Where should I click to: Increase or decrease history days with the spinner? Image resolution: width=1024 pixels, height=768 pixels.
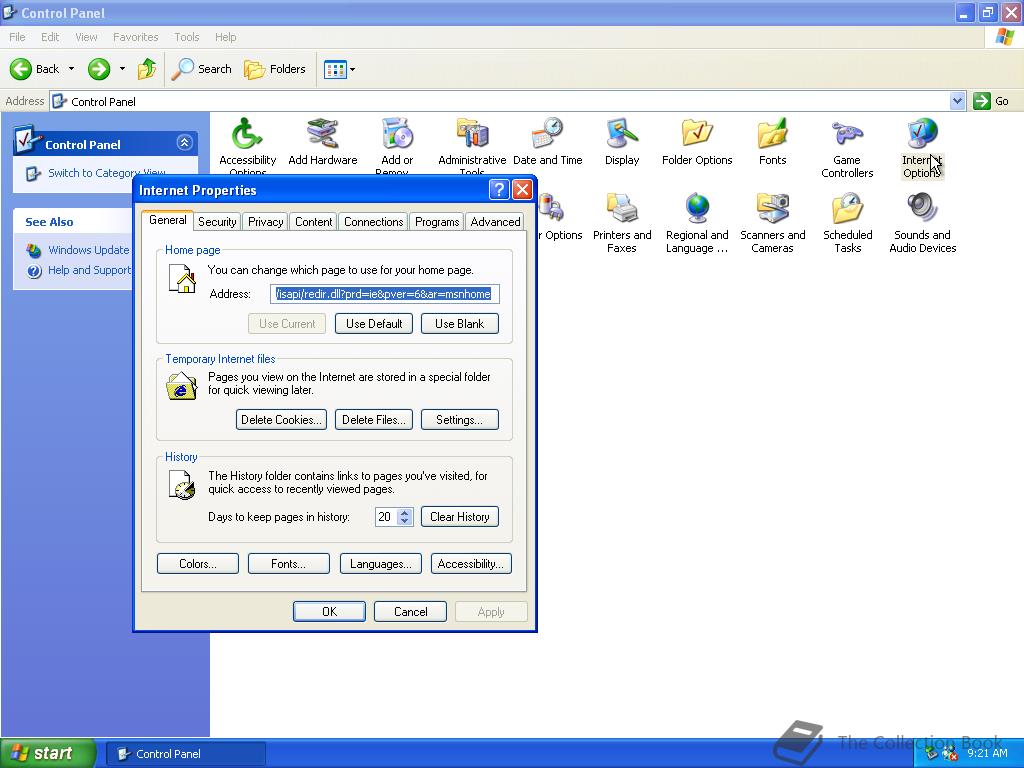(405, 517)
